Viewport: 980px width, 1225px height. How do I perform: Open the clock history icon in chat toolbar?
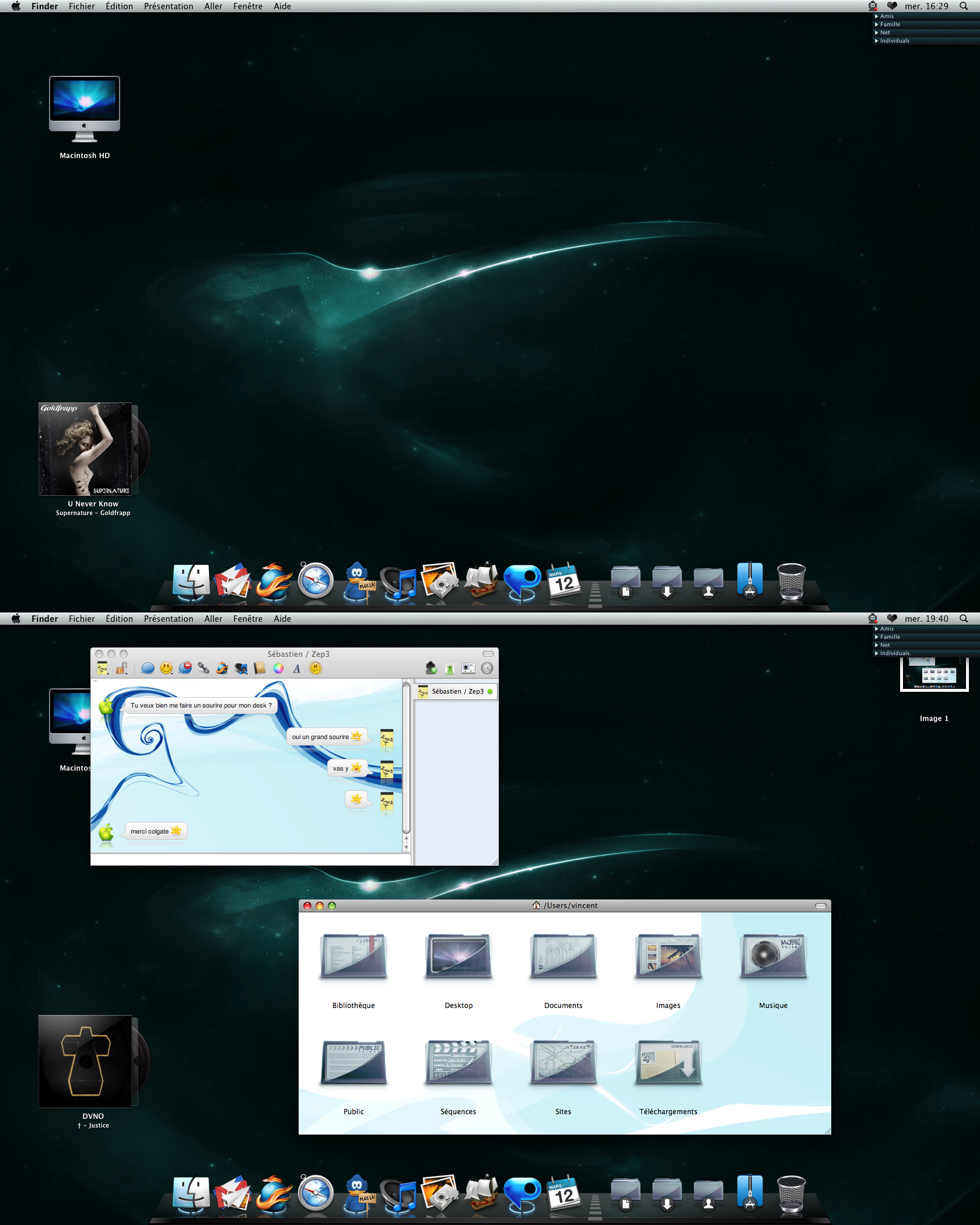487,668
